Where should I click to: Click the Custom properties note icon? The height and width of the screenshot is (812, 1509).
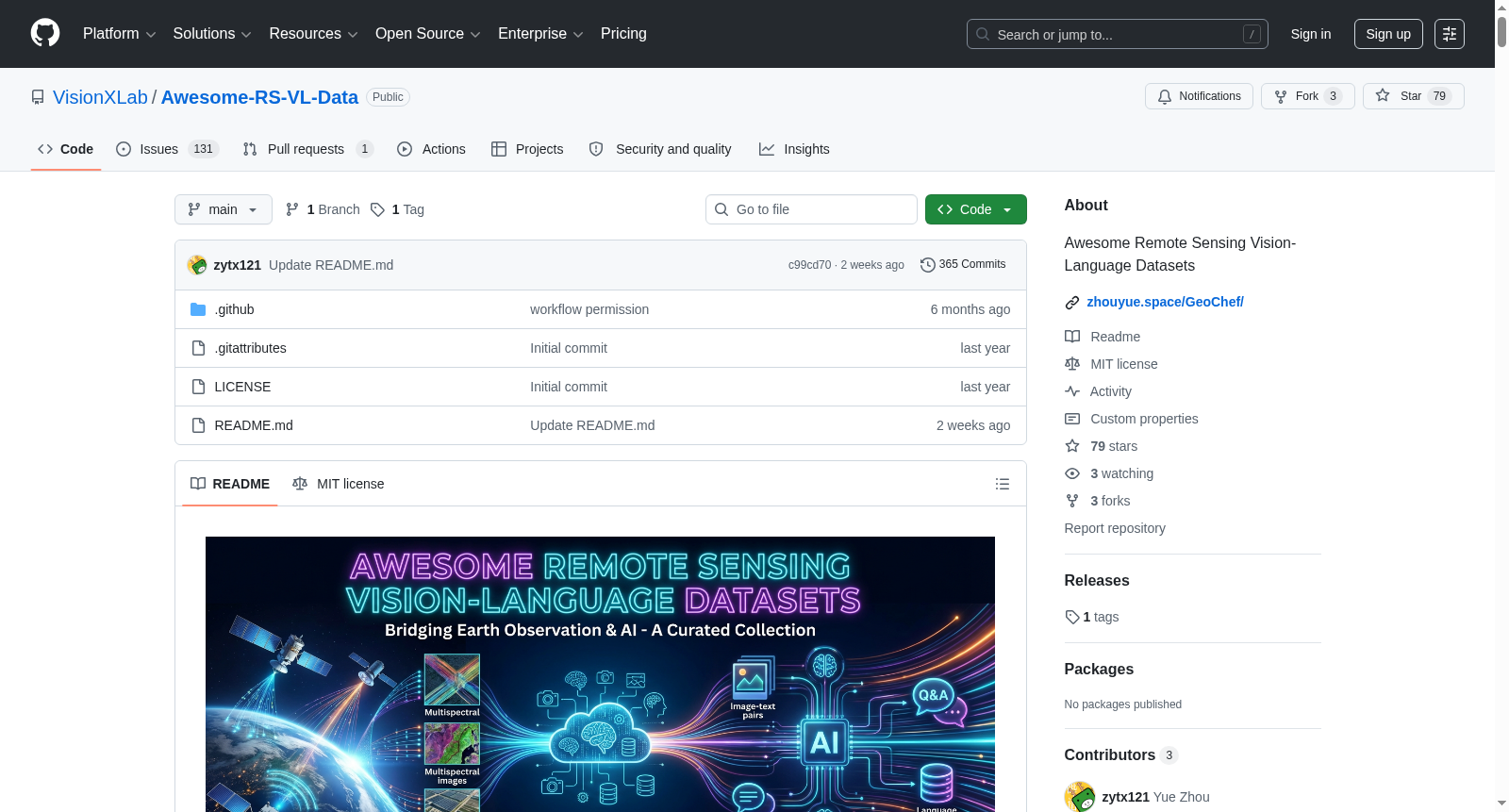click(1072, 419)
